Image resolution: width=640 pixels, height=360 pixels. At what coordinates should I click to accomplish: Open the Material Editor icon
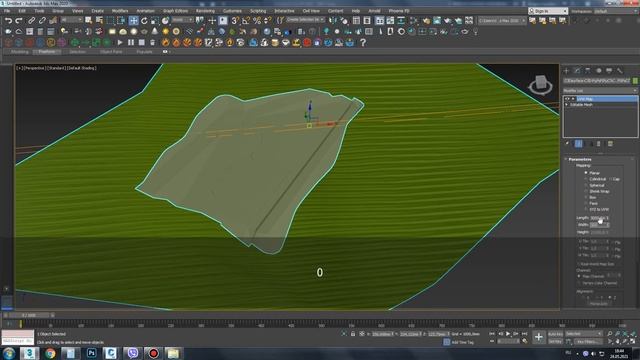click(414, 20)
